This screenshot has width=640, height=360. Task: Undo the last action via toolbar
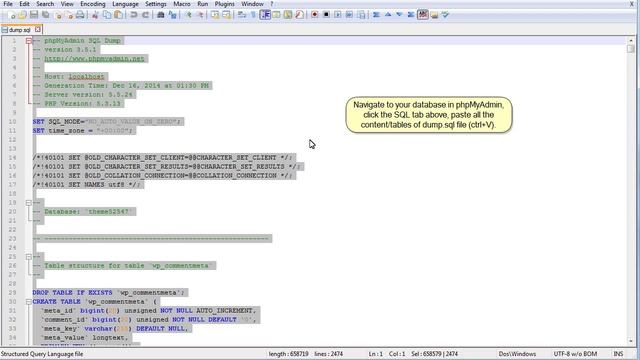[x=133, y=15]
